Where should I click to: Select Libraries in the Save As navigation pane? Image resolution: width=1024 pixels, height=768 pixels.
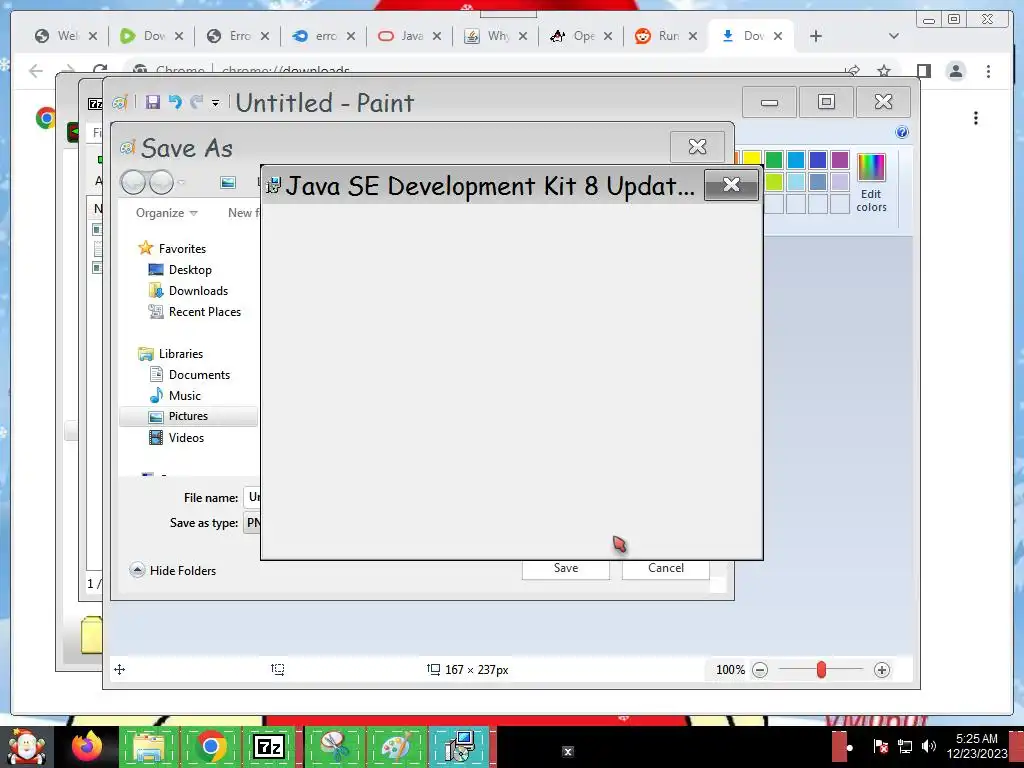(x=170, y=354)
